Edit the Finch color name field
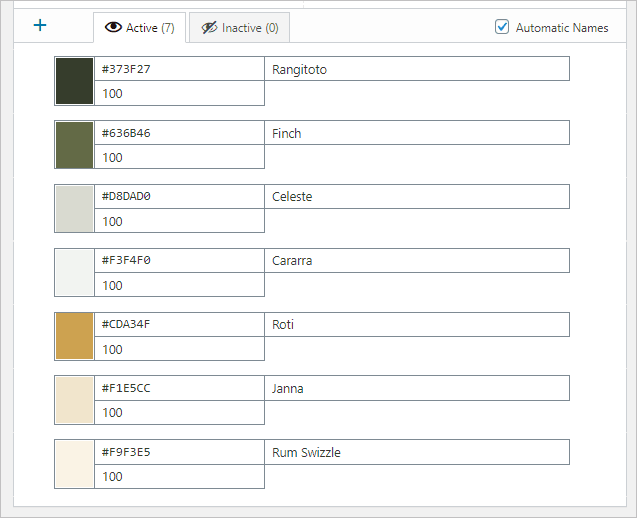 (x=417, y=133)
